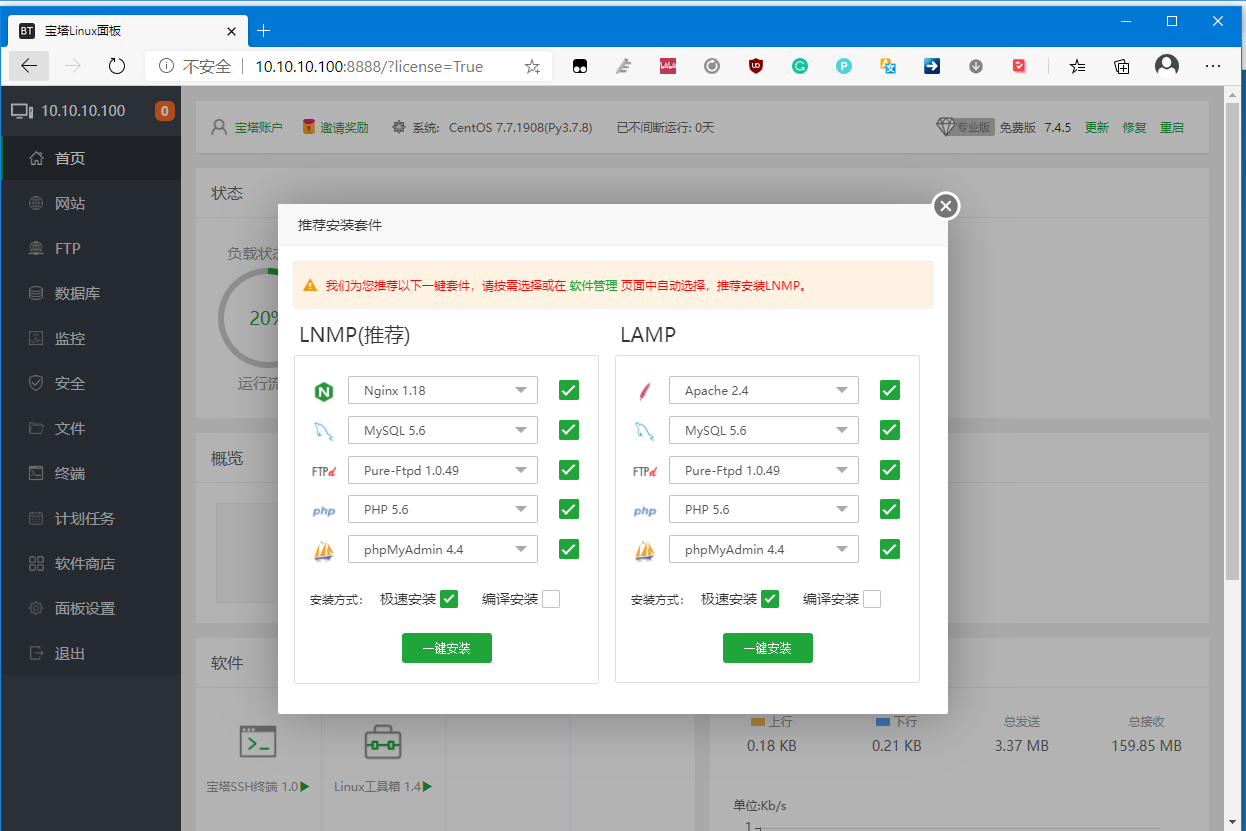The image size is (1246, 831).
Task: Enable 编译安装 checkbox under LAMP
Action: click(872, 599)
